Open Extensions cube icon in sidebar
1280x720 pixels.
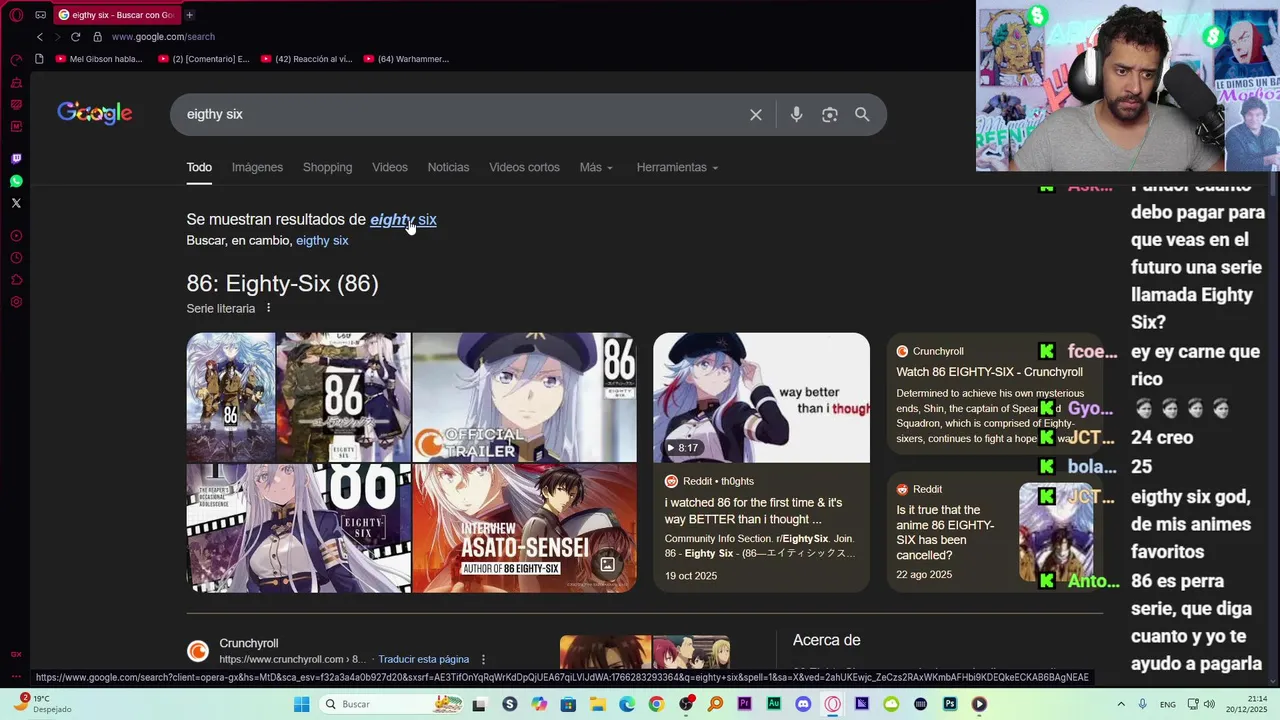coord(16,280)
